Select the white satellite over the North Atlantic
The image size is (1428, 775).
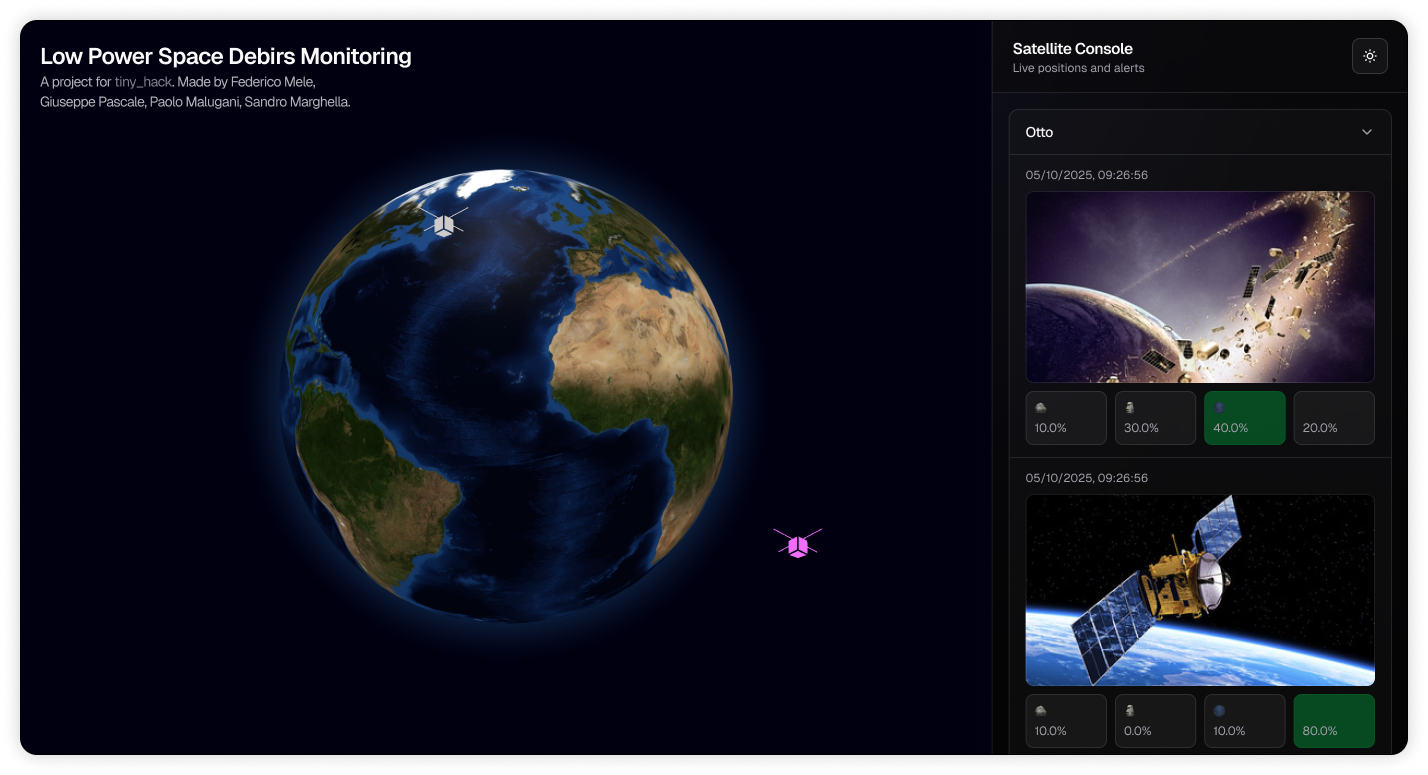pos(444,223)
